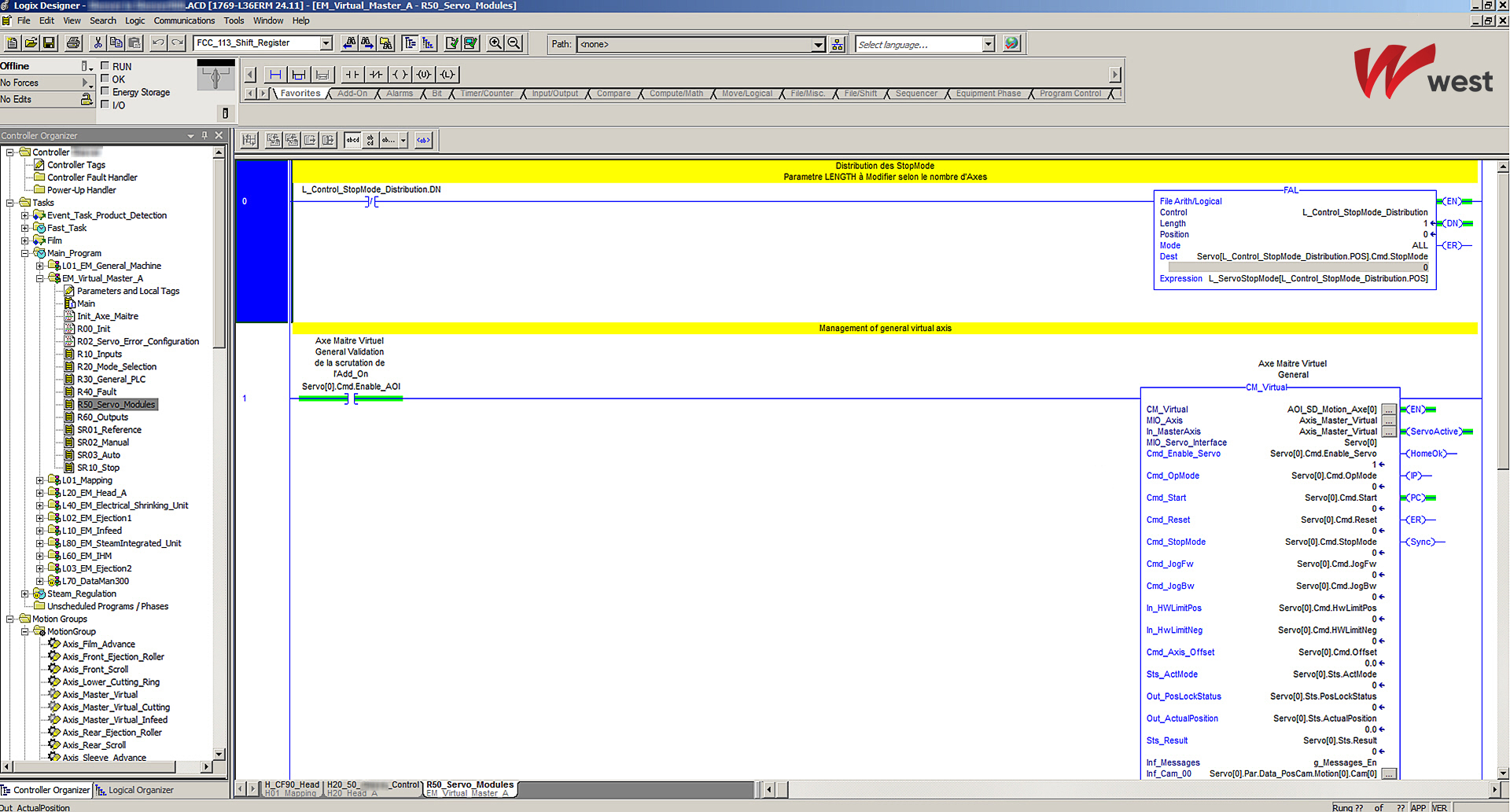
Task: Click the Zoom In magnifier icon
Action: [495, 43]
